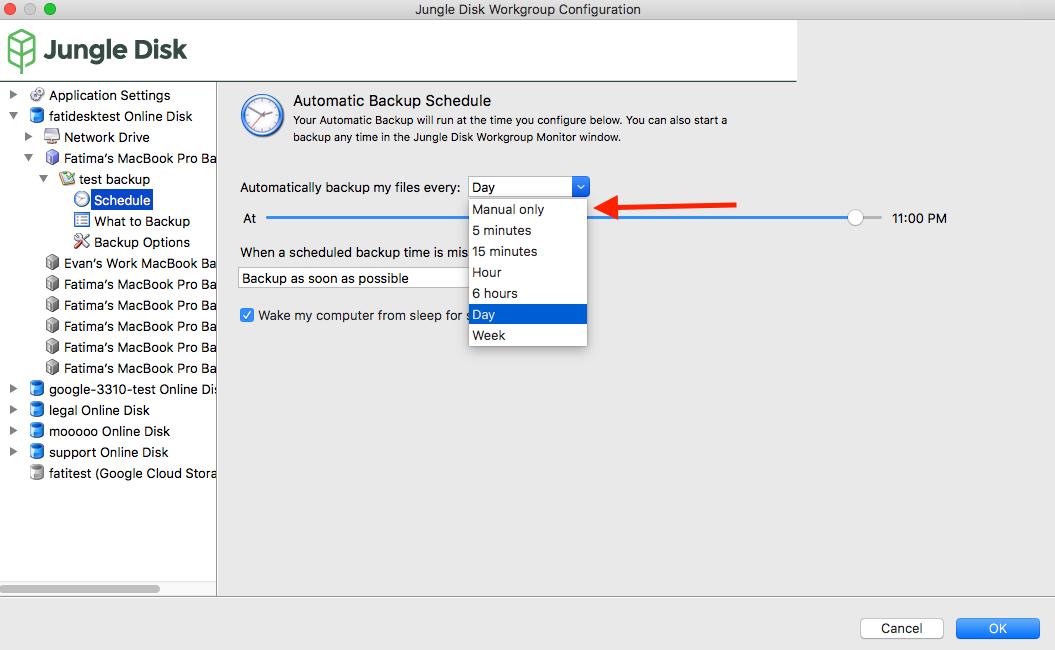Select the fatidesktest Online Disk icon
1055x650 pixels.
(37, 116)
